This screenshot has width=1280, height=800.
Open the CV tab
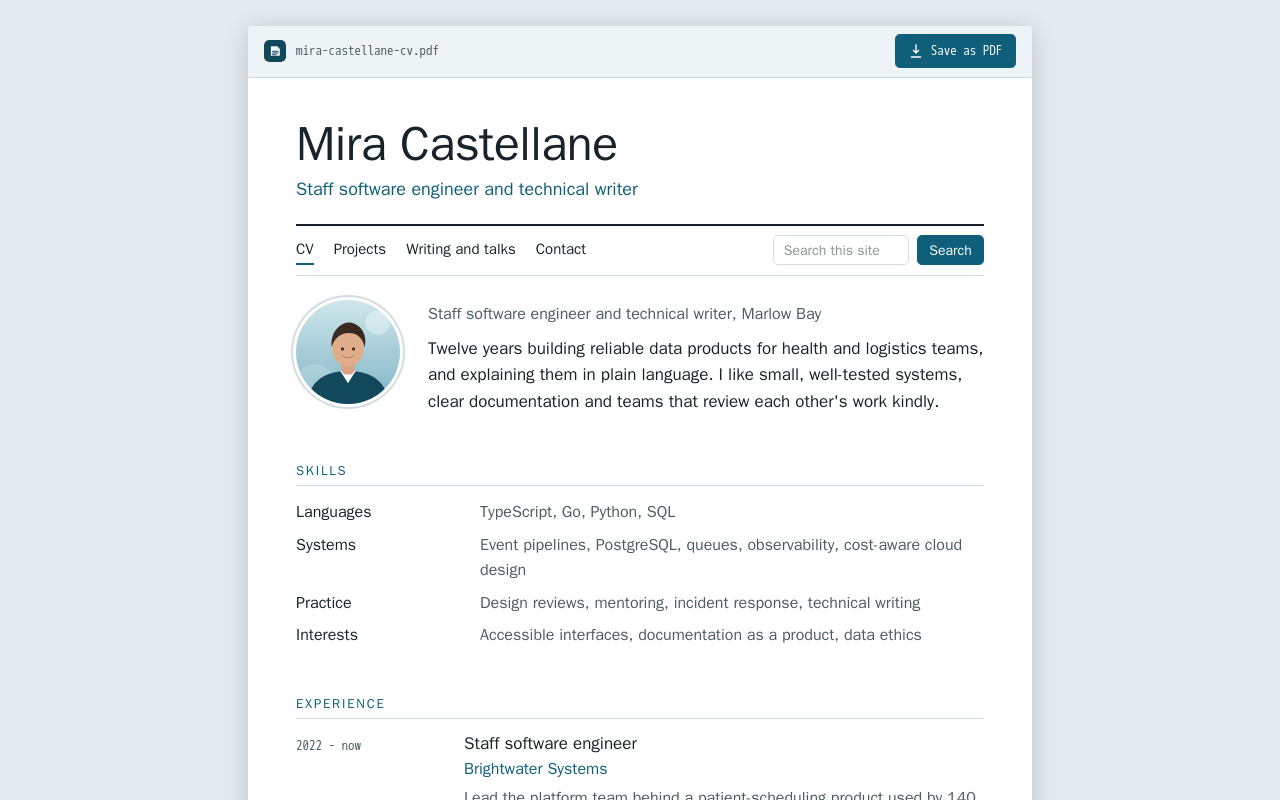[305, 250]
